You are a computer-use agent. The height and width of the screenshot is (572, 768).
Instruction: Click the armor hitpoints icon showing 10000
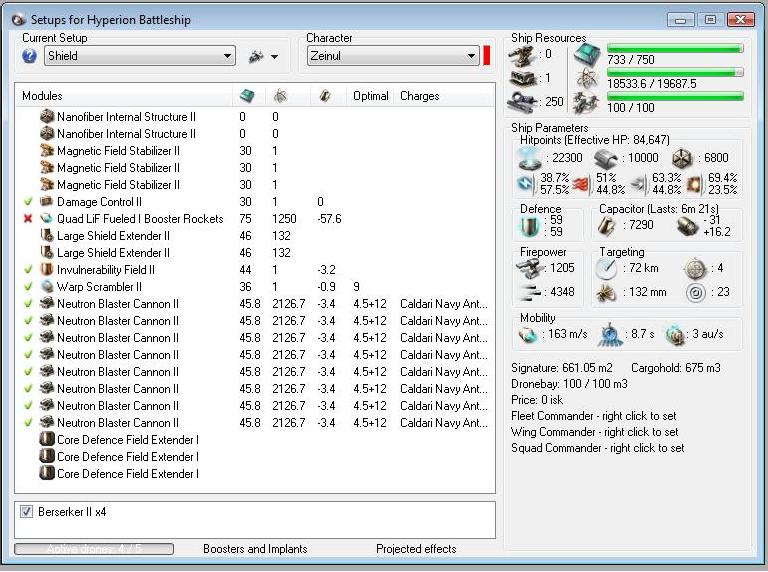tap(606, 158)
